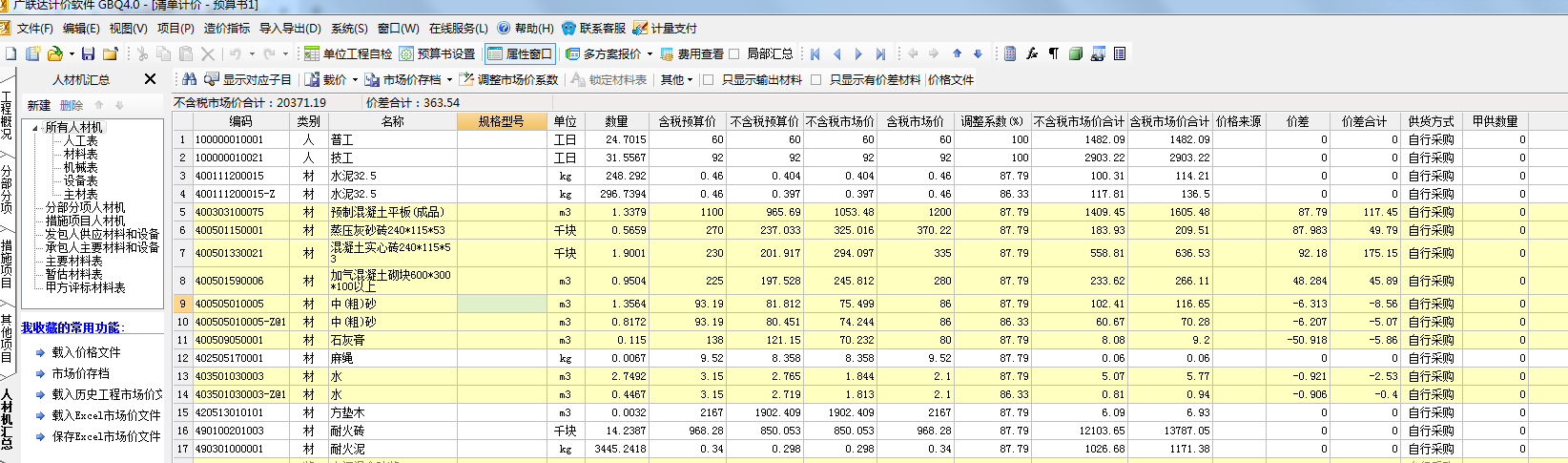Click 联系客服 contact support
Viewport: 1568px width, 463px height.
594,28
